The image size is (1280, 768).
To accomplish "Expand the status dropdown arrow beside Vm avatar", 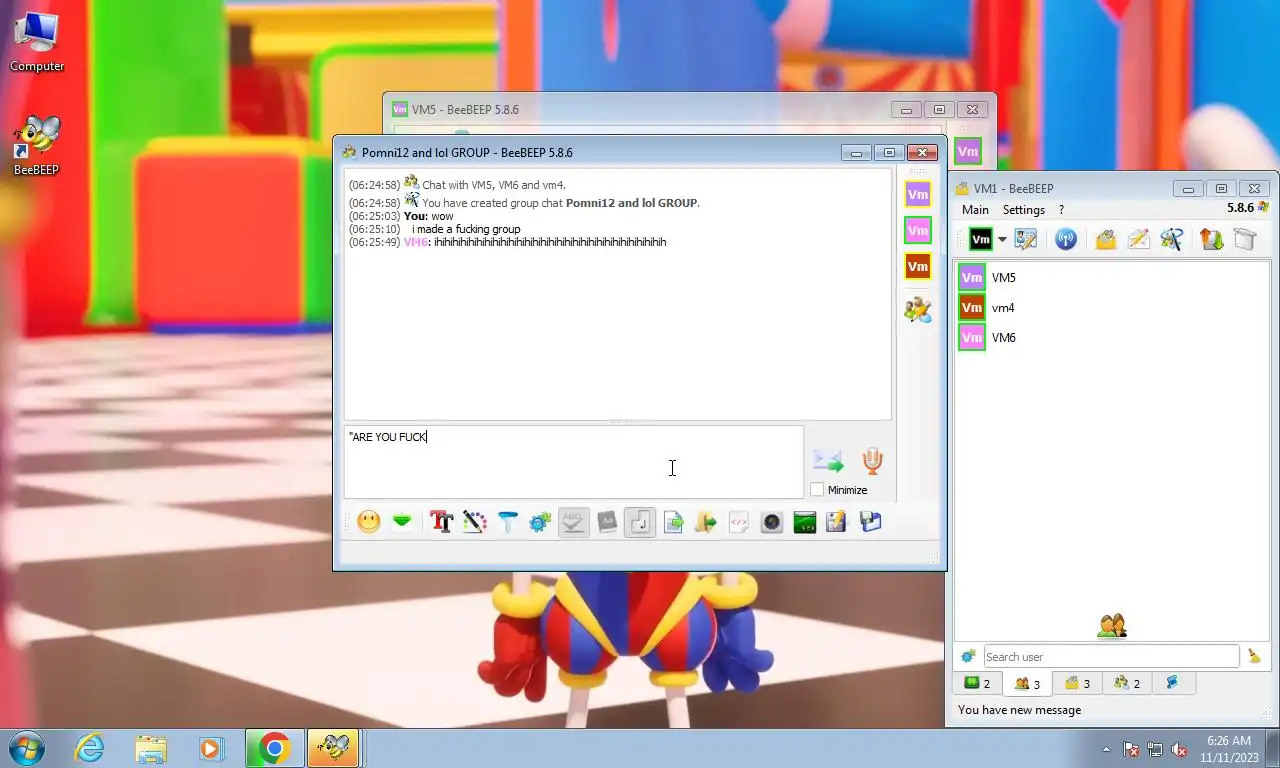I will pos(1002,240).
